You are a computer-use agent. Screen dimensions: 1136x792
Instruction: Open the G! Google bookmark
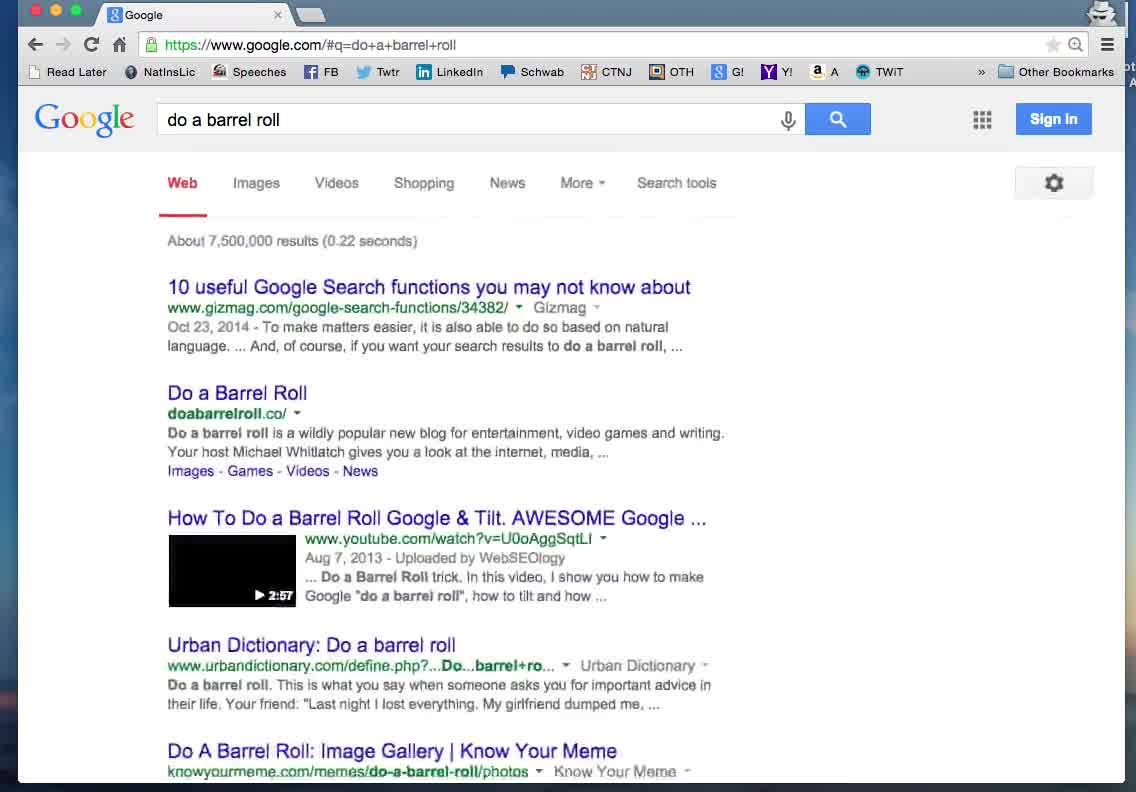point(727,72)
